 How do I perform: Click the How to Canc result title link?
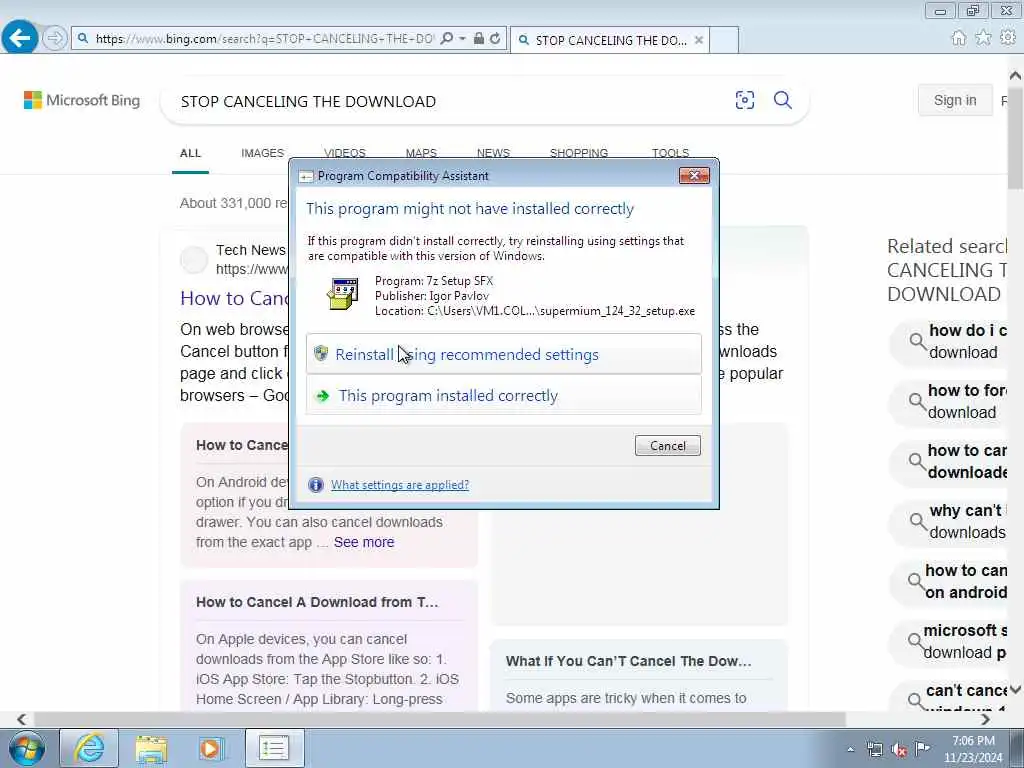pyautogui.click(x=234, y=298)
